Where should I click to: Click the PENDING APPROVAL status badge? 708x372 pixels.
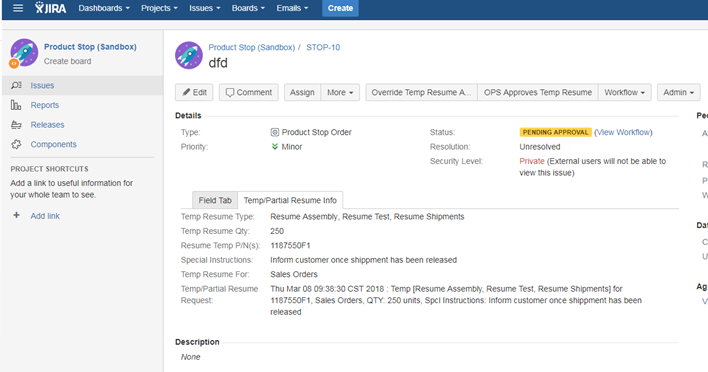tap(555, 132)
